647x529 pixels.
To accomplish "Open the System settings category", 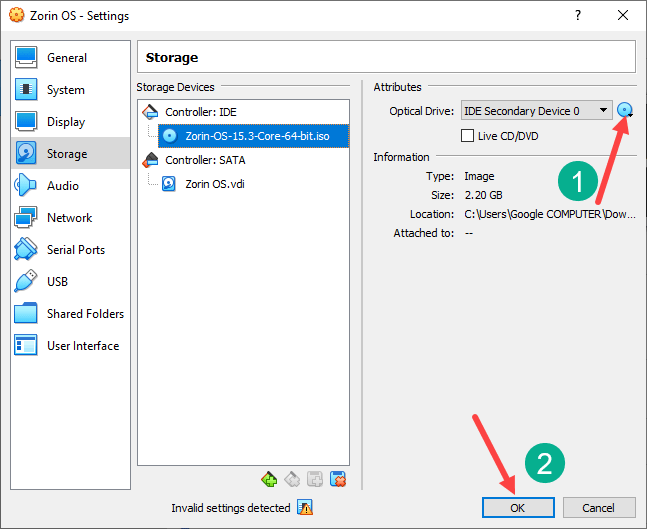I will pos(71,90).
